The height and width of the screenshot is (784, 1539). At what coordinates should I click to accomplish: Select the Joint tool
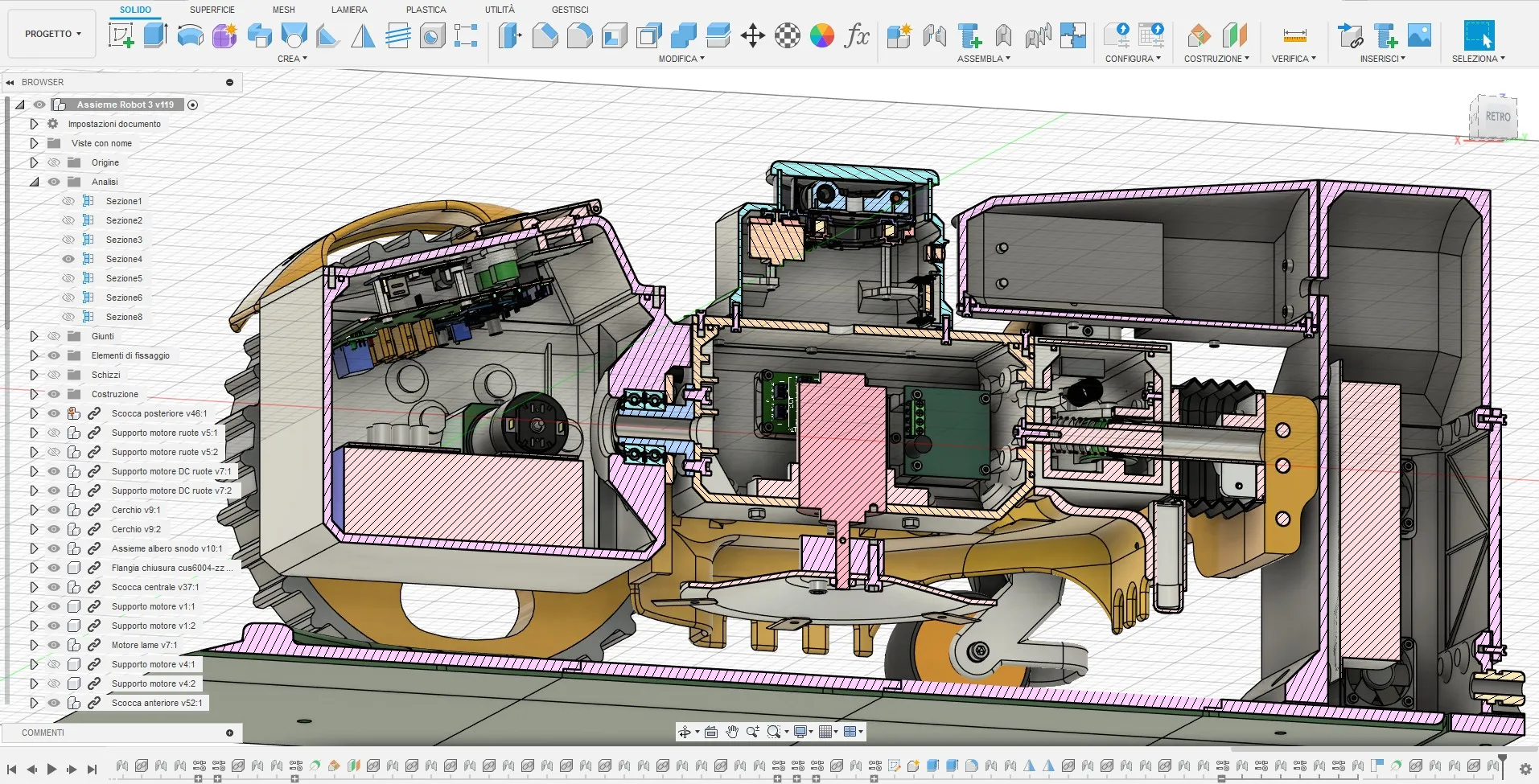pyautogui.click(x=935, y=35)
